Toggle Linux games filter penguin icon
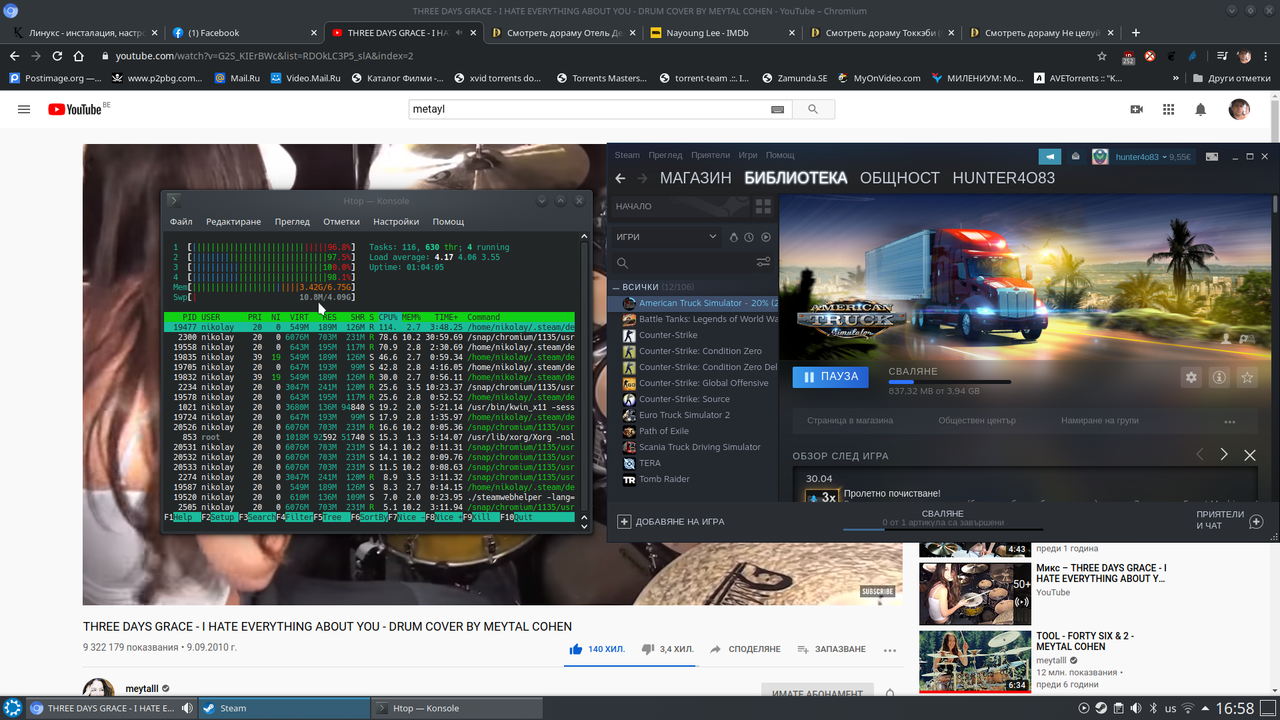Viewport: 1280px width, 720px height. click(x=733, y=237)
